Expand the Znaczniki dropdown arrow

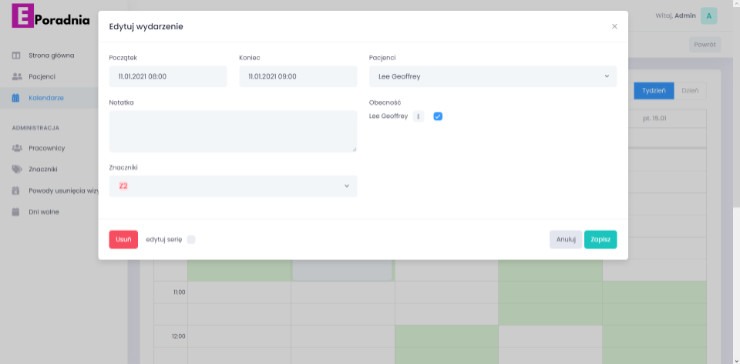346,186
